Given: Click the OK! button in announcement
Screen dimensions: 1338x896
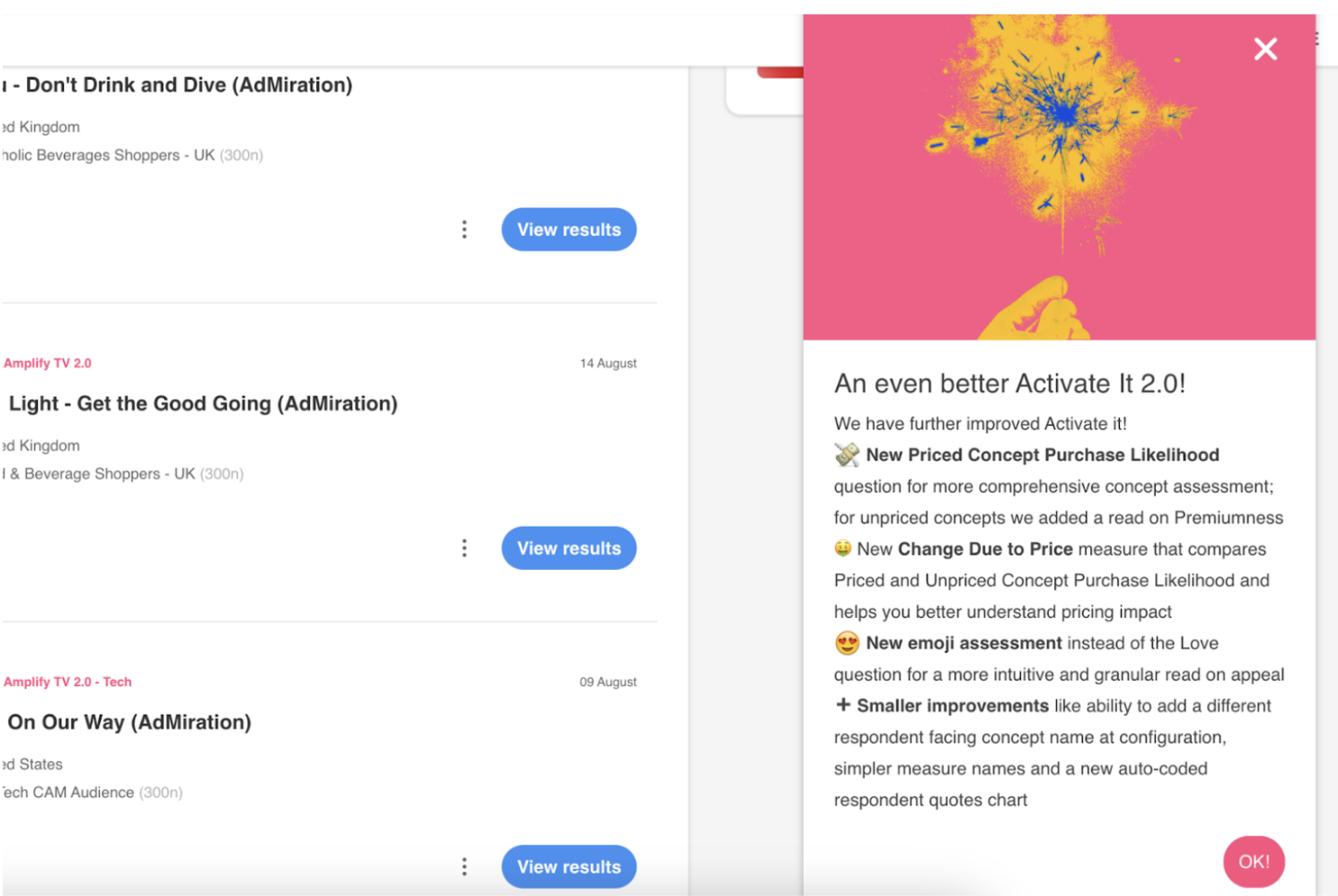Looking at the screenshot, I should click(x=1254, y=862).
